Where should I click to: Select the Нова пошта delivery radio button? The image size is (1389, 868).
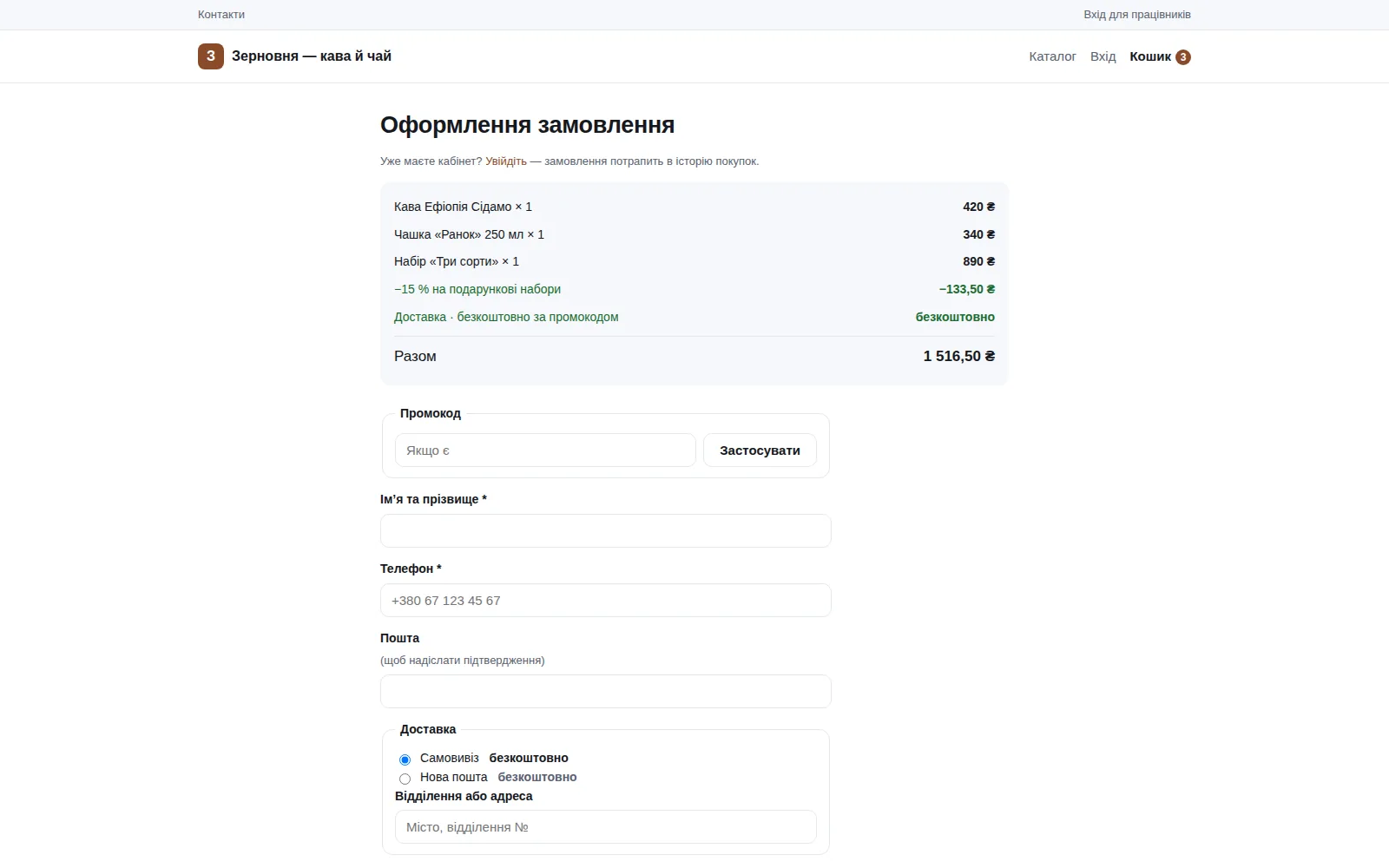coord(405,779)
